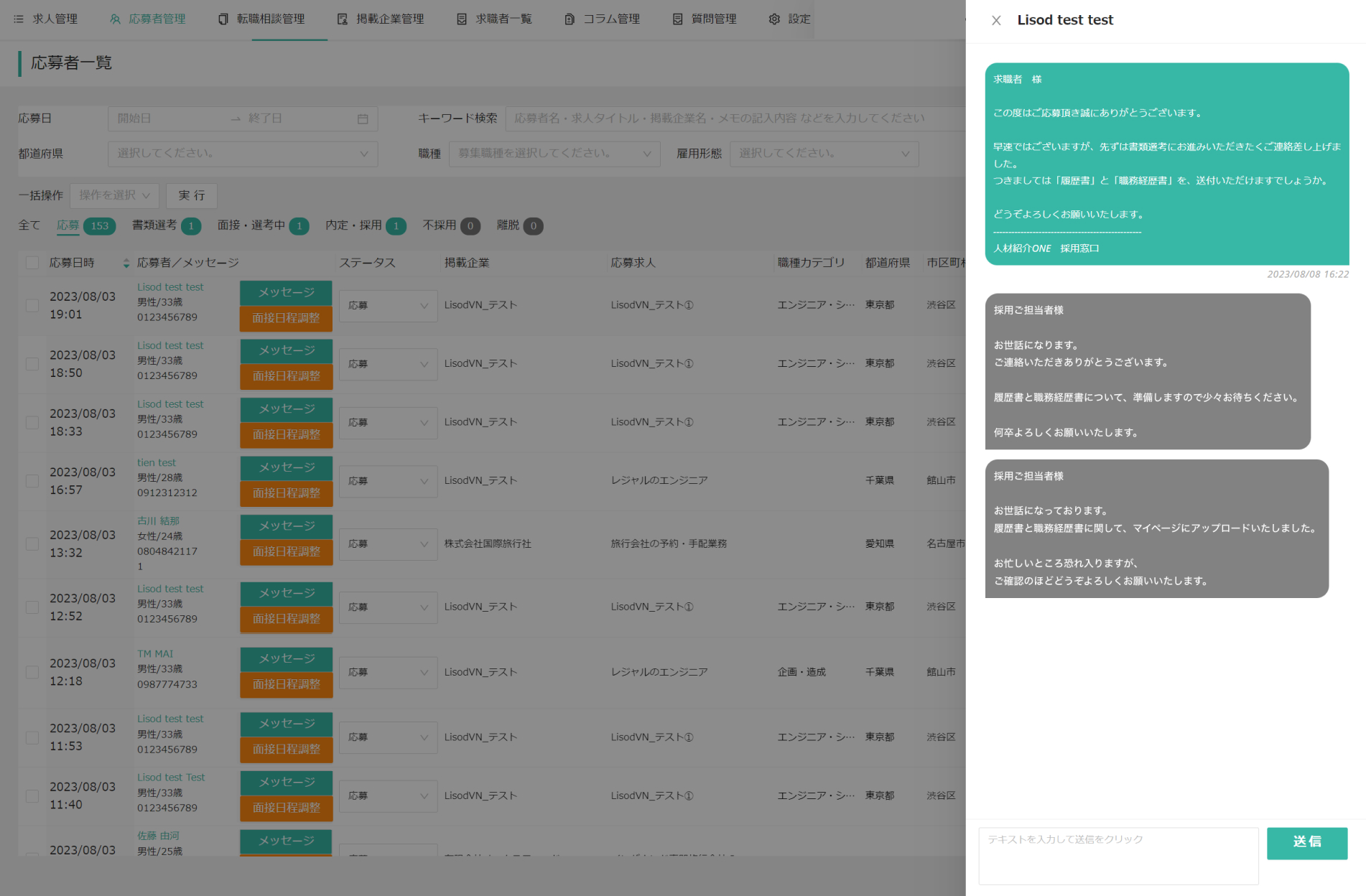Click メッセージ button for 19:01 applicant
Image resolution: width=1366 pixels, height=896 pixels.
click(x=286, y=292)
